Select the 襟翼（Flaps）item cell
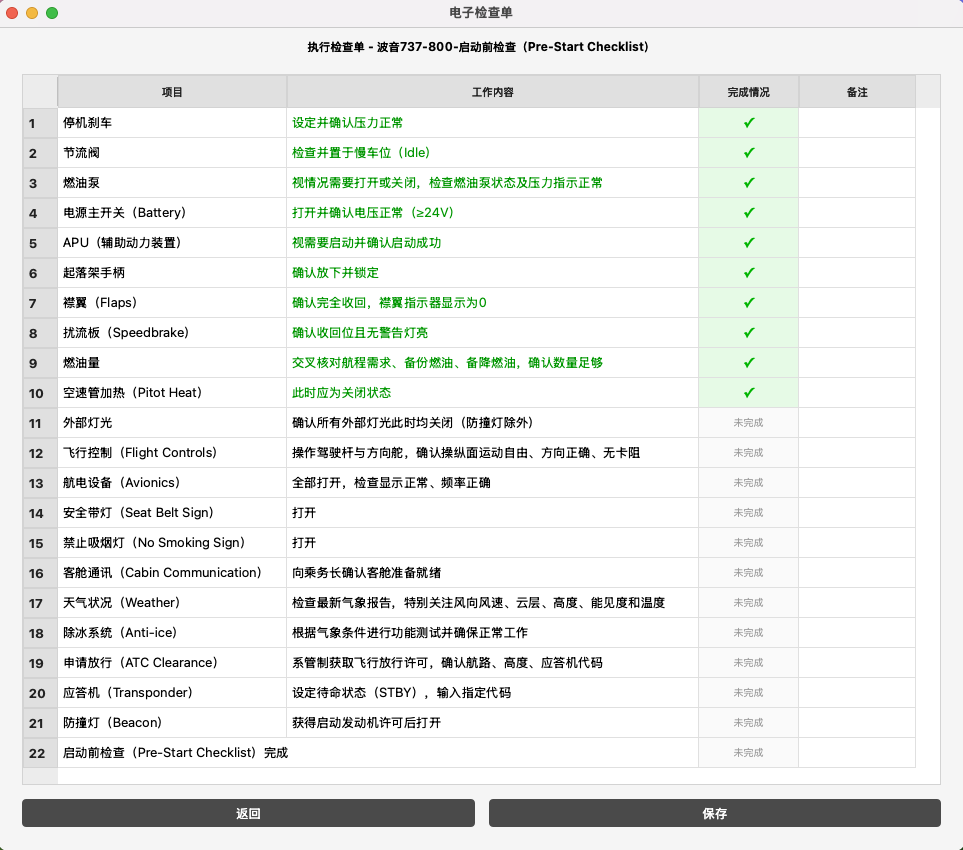This screenshot has width=963, height=850. [x=172, y=303]
